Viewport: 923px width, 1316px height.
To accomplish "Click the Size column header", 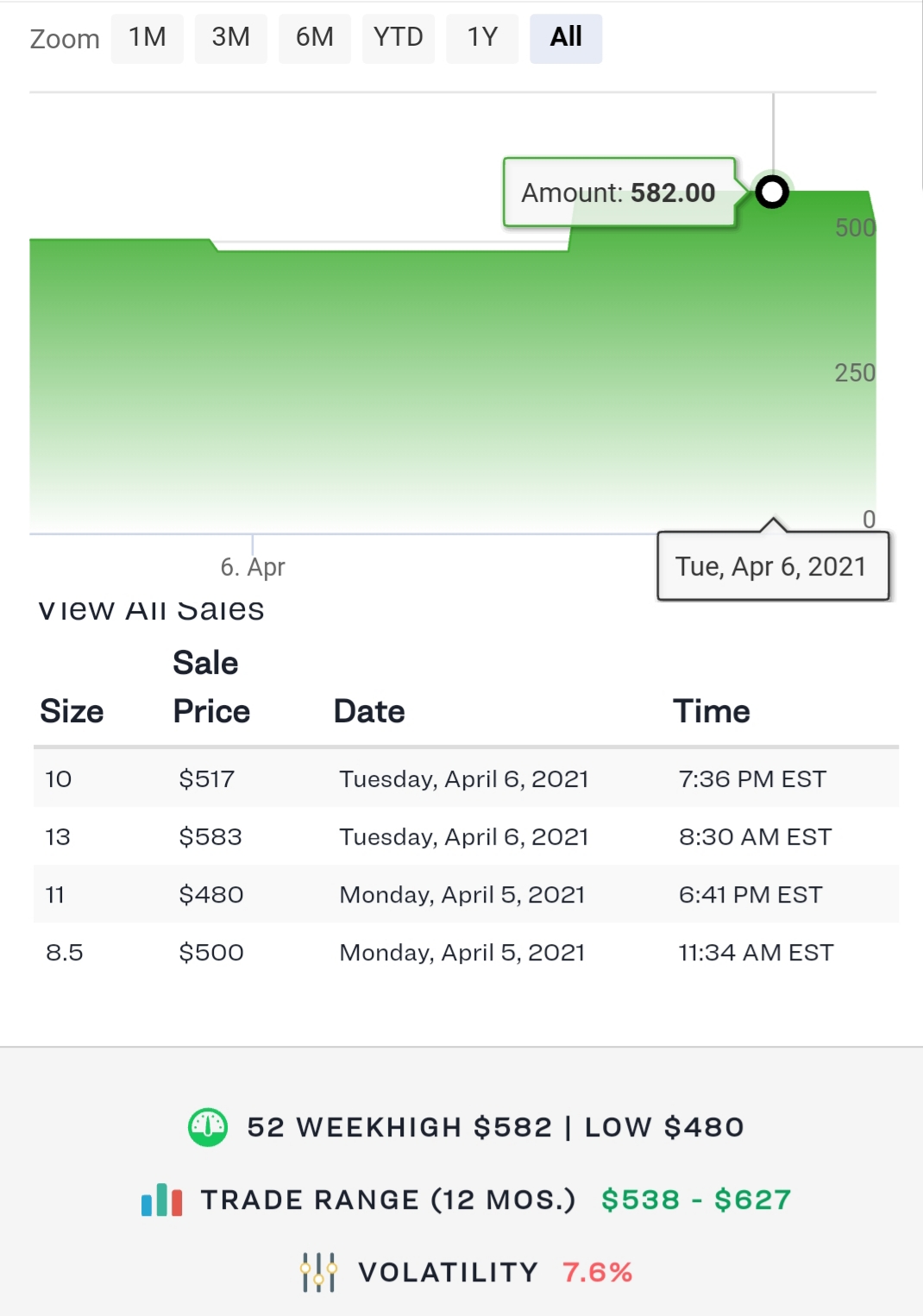I will pos(72,712).
